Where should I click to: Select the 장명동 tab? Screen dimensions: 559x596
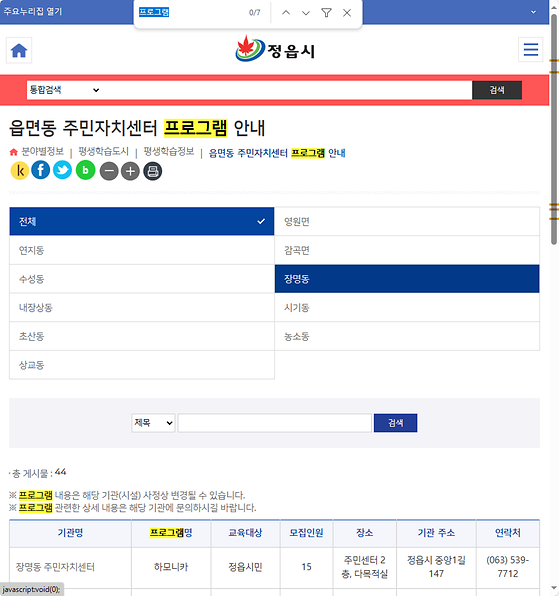point(407,279)
